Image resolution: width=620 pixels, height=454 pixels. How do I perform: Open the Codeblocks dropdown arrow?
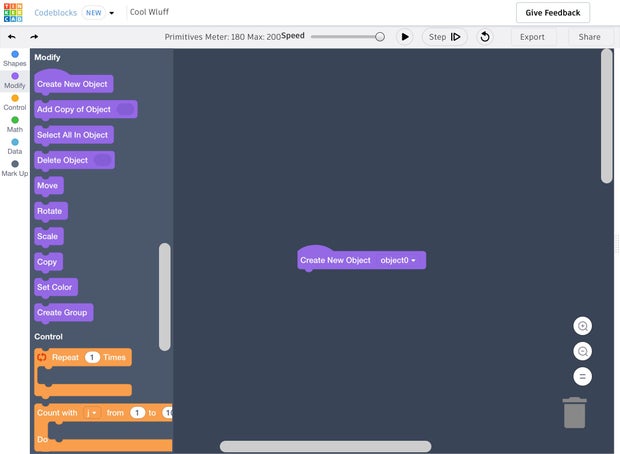pos(112,13)
